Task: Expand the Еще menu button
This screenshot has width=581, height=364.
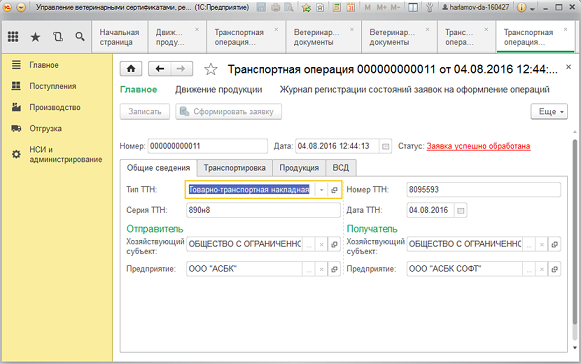Action: pos(549,112)
